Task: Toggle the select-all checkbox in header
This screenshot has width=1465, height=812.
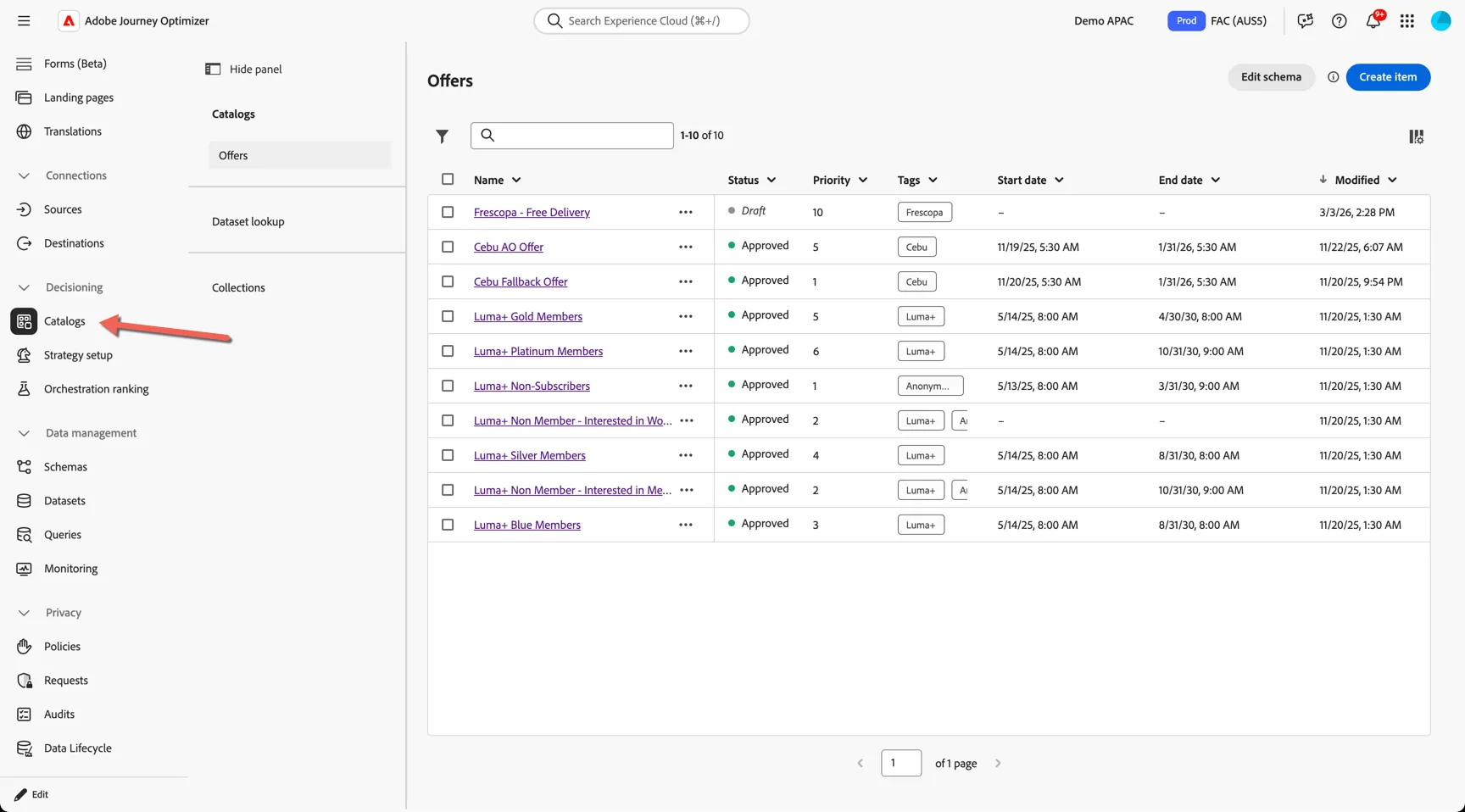Action: (x=448, y=179)
